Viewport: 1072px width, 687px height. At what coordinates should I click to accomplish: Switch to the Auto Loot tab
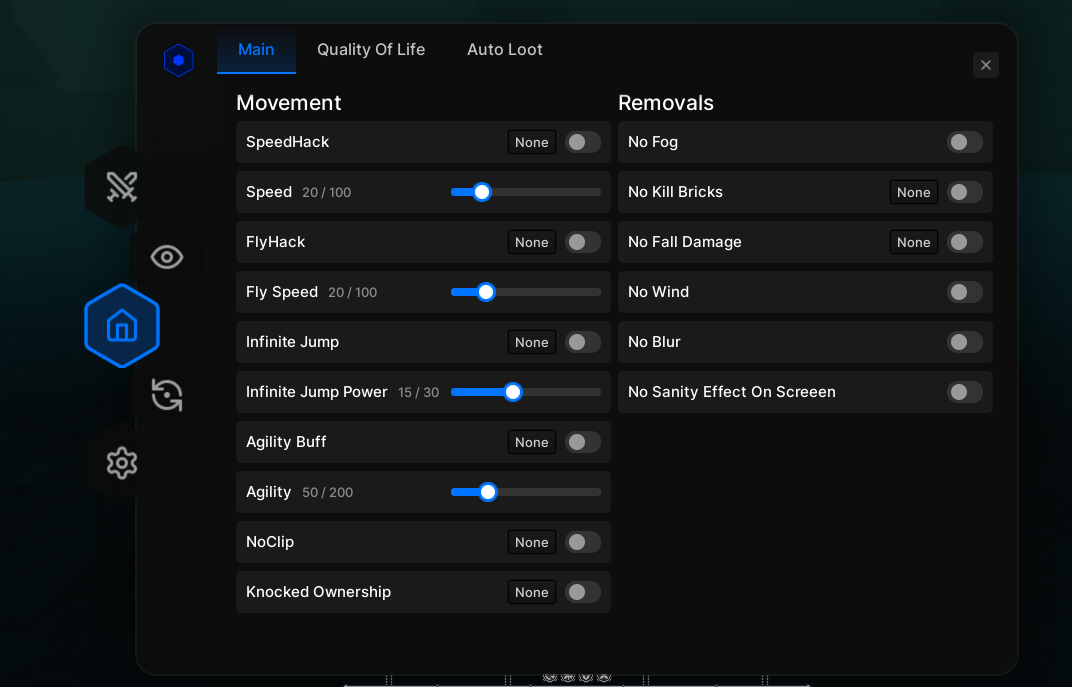click(505, 50)
